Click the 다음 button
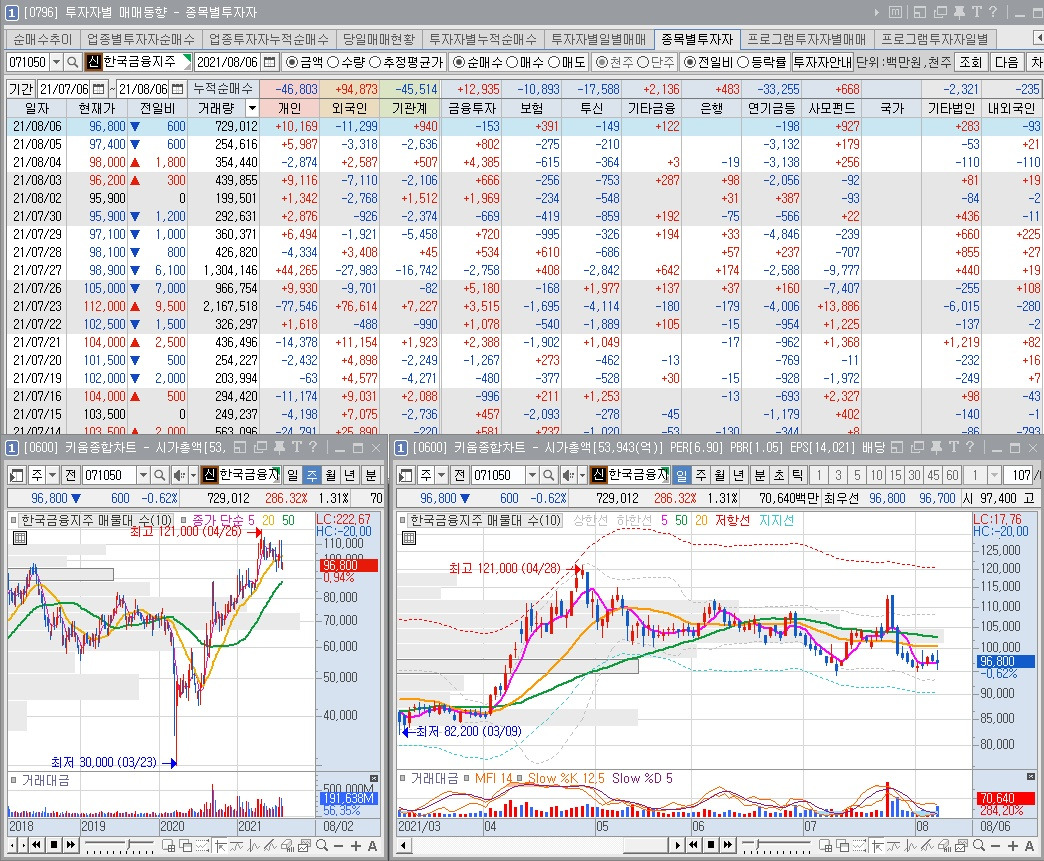The height and width of the screenshot is (861, 1044). pos(1006,62)
